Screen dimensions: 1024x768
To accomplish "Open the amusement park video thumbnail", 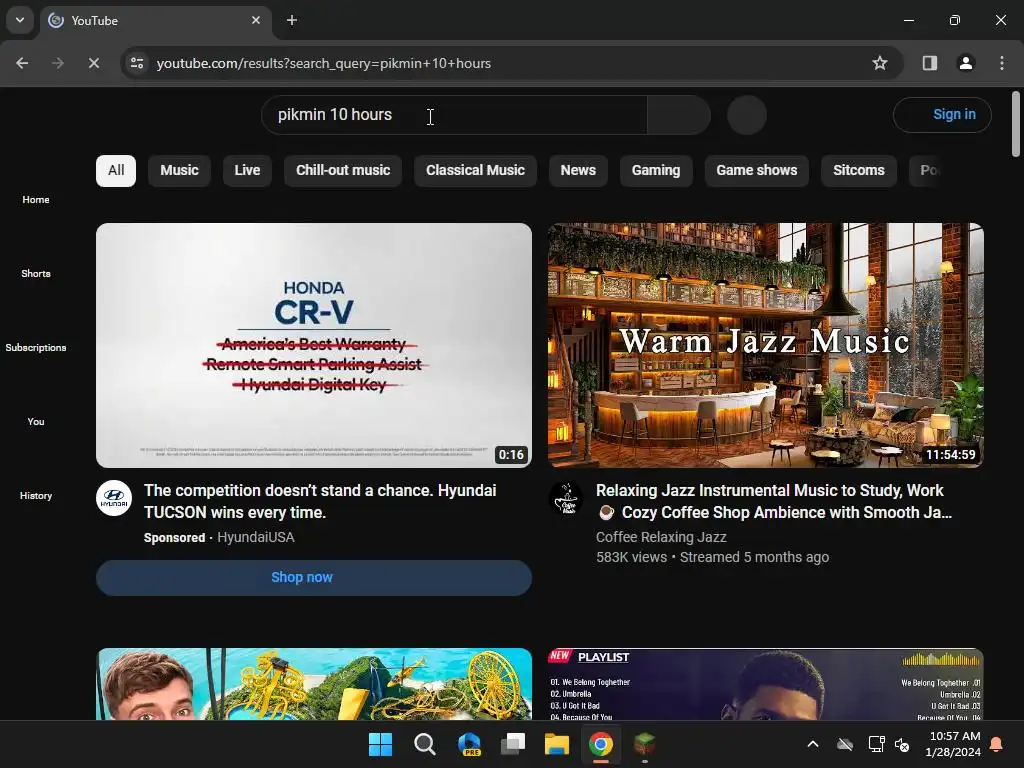I will pyautogui.click(x=314, y=684).
